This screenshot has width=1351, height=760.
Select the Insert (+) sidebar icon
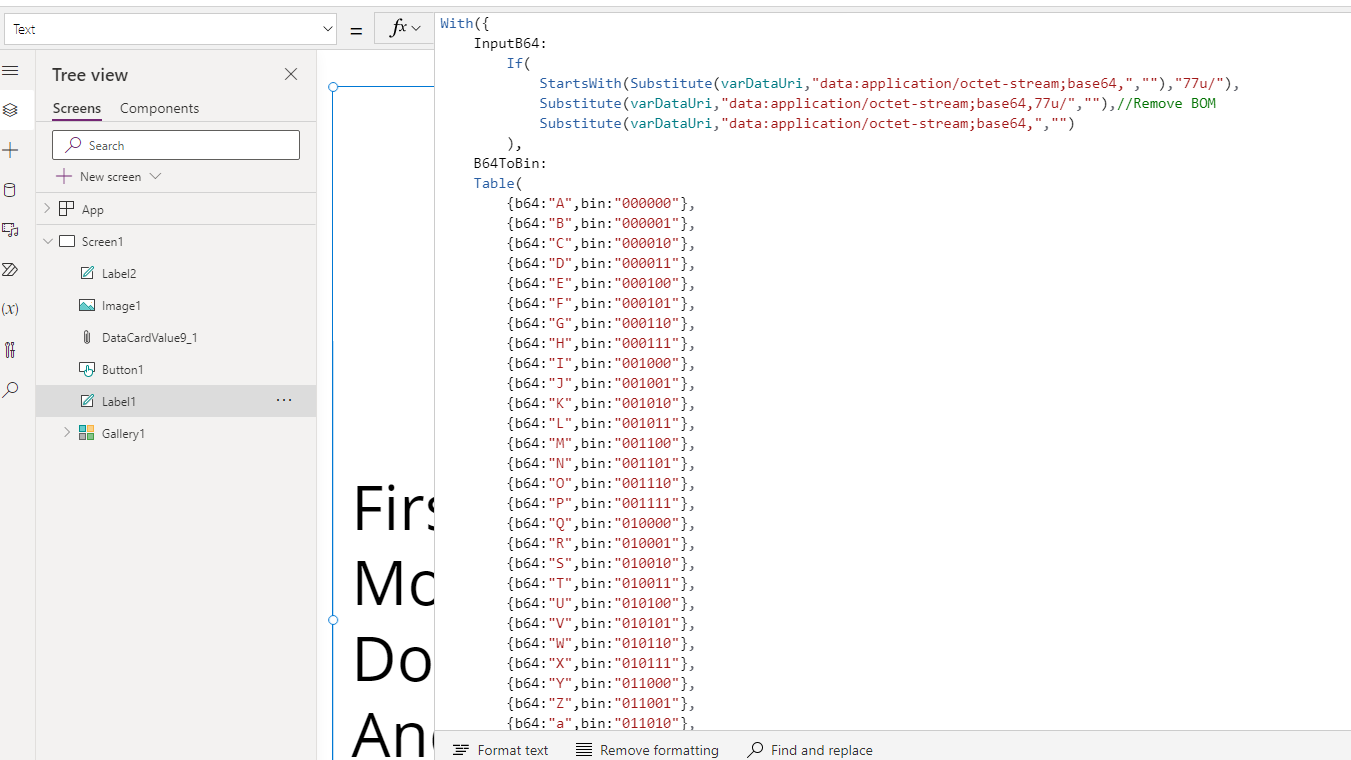click(x=12, y=149)
